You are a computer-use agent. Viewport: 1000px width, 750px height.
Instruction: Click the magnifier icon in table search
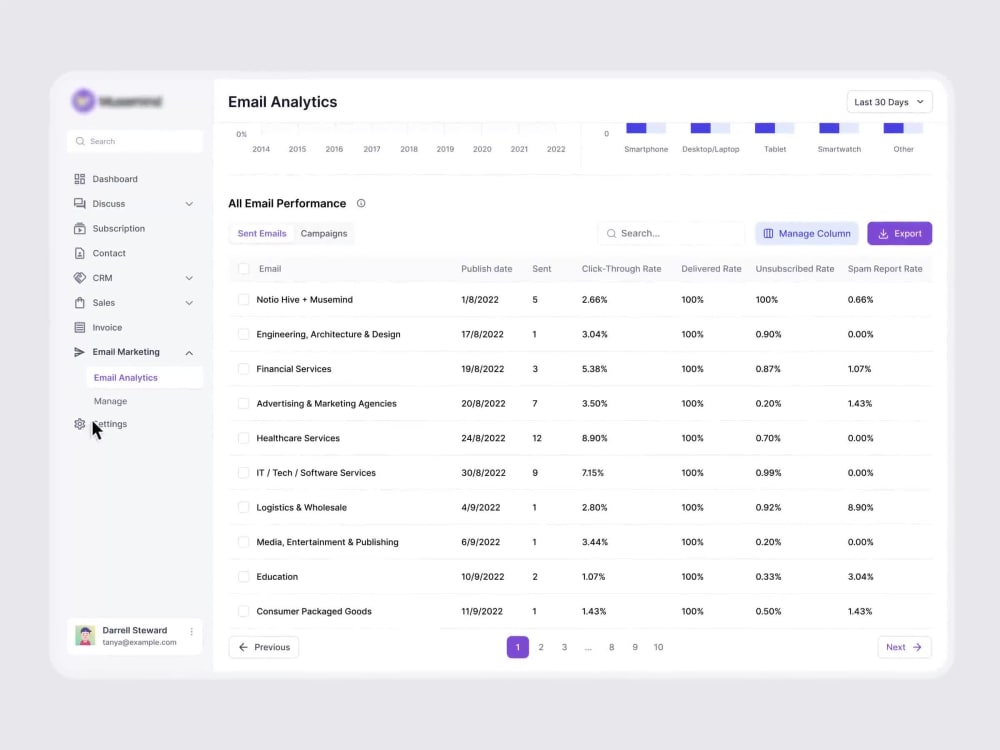pos(611,233)
